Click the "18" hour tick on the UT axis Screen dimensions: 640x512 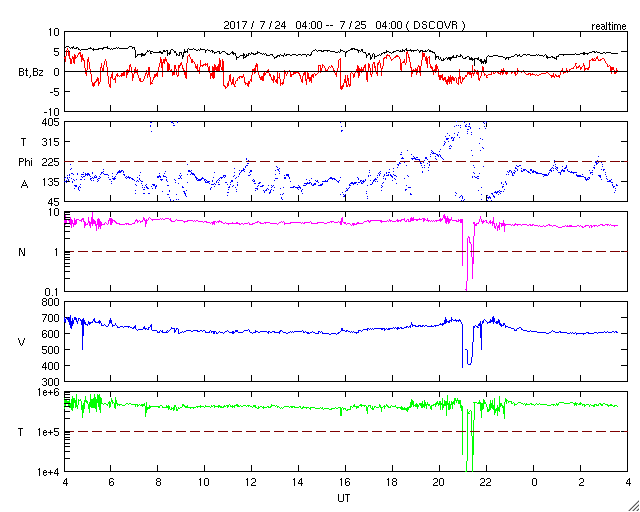(392, 482)
